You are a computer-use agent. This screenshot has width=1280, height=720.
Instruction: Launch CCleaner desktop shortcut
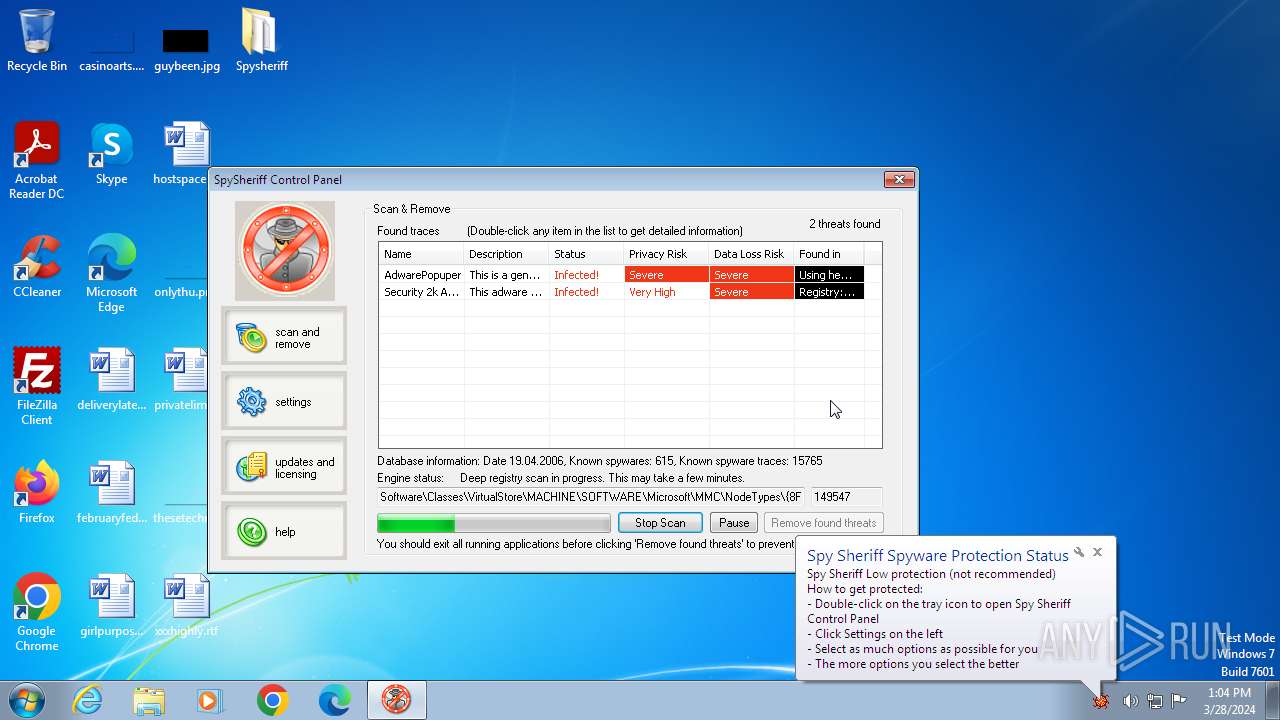click(37, 267)
